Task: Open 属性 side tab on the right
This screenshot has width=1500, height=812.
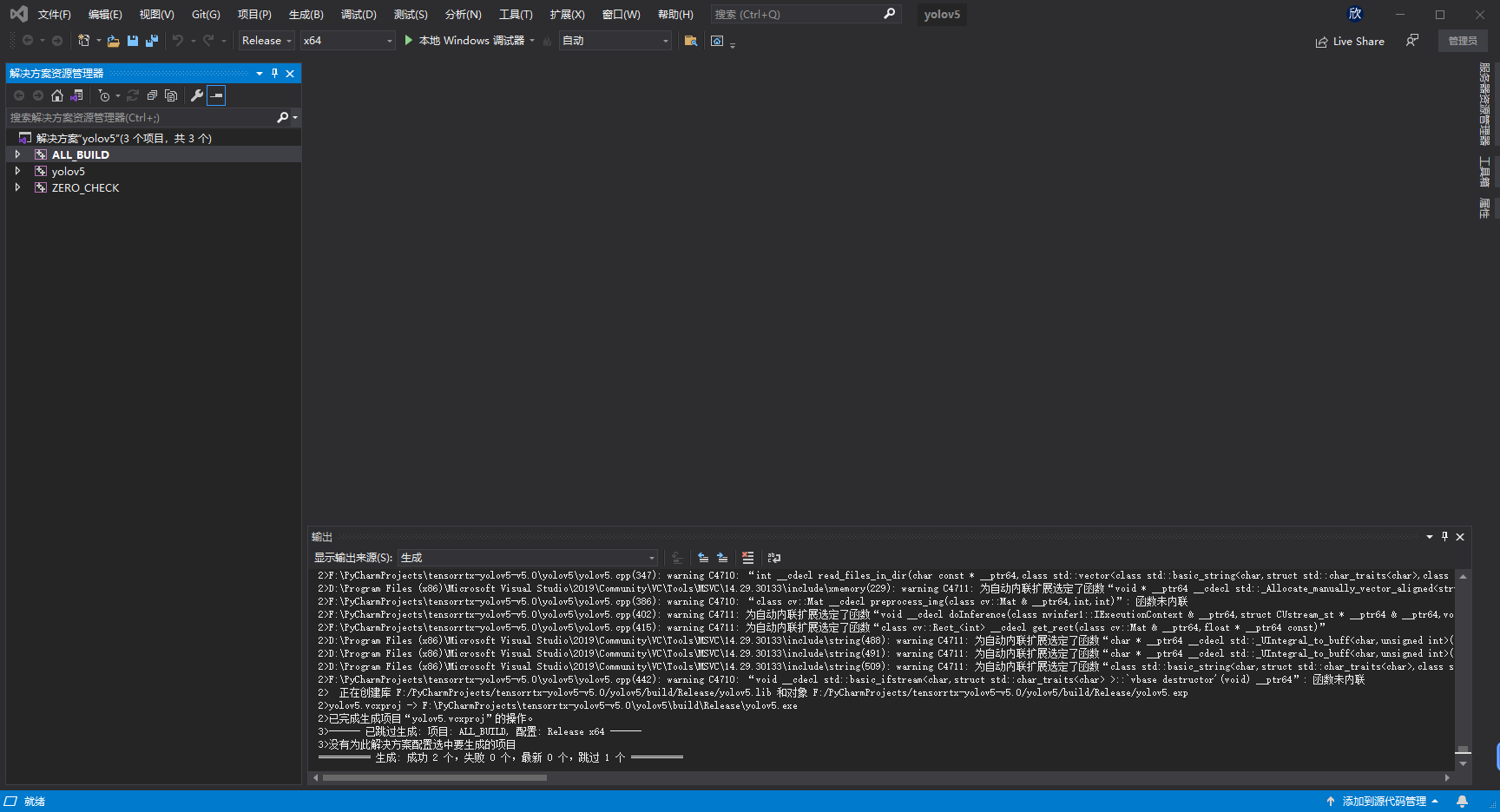Action: click(1484, 208)
